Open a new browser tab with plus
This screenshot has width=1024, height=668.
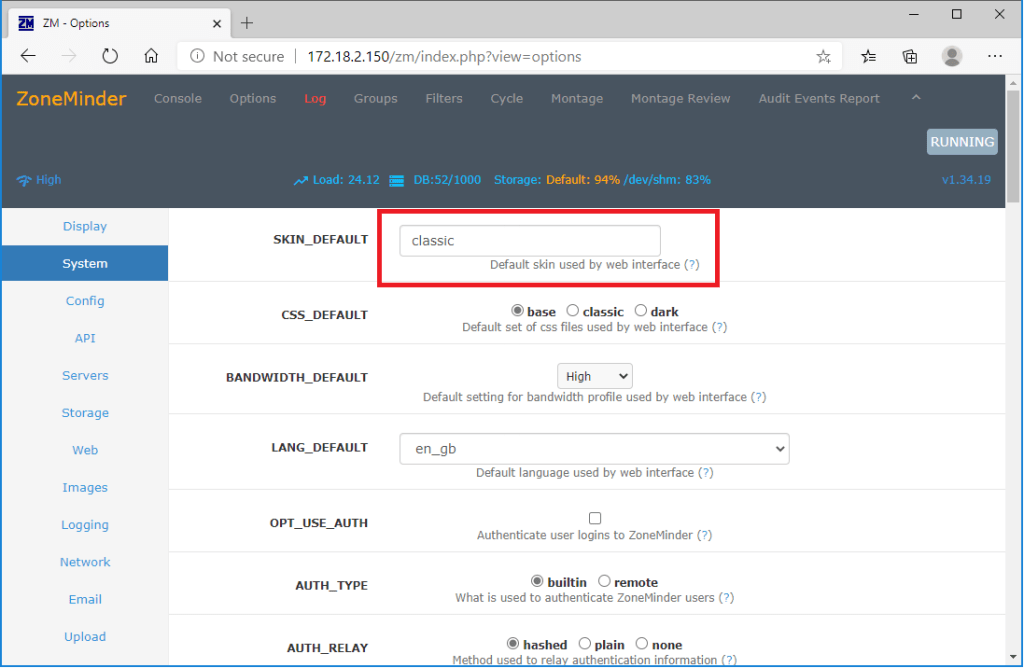(247, 22)
